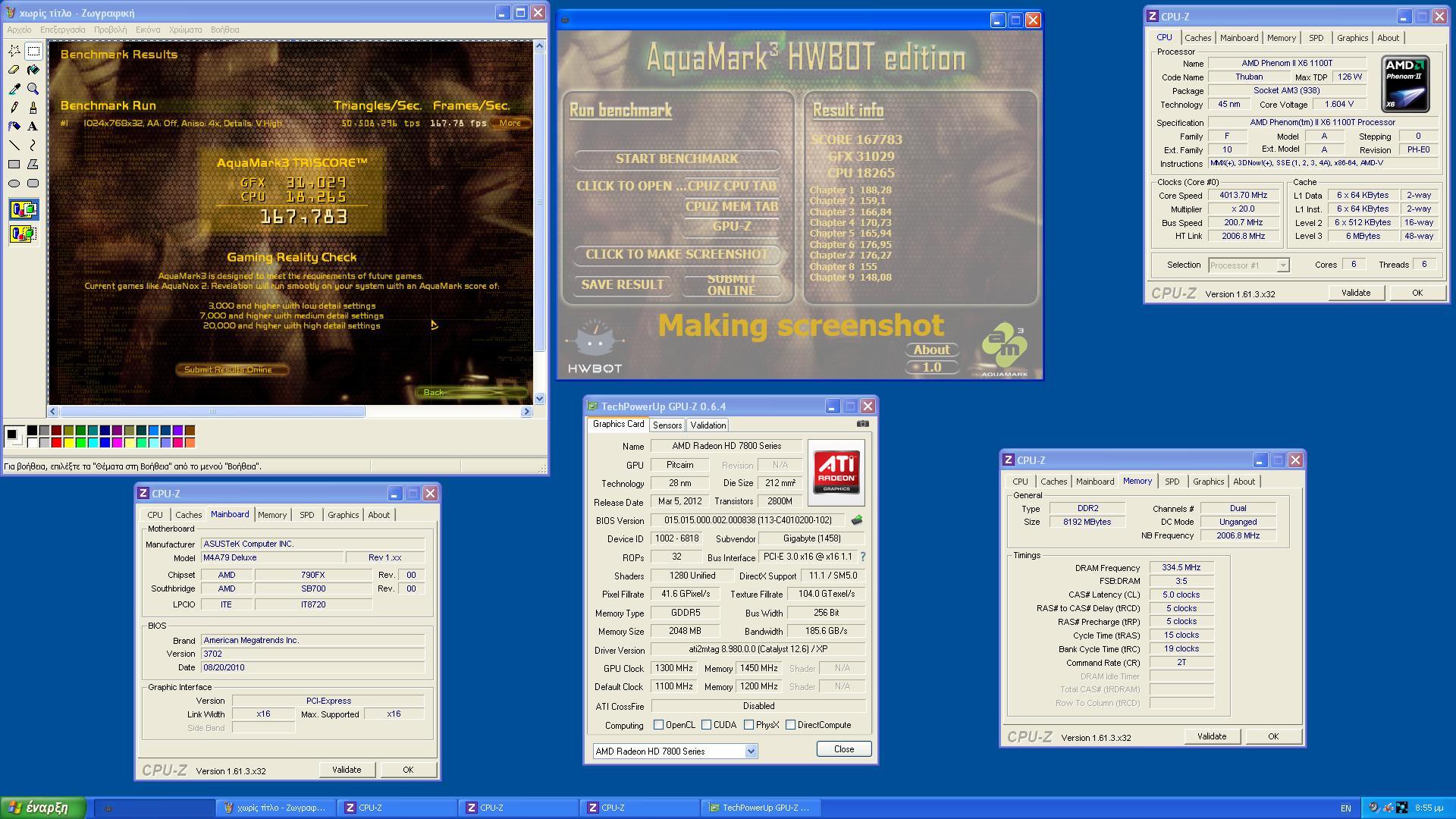Click the Paint vertical scrollbar down arrow
This screenshot has height=819, width=1456.
pyautogui.click(x=539, y=399)
